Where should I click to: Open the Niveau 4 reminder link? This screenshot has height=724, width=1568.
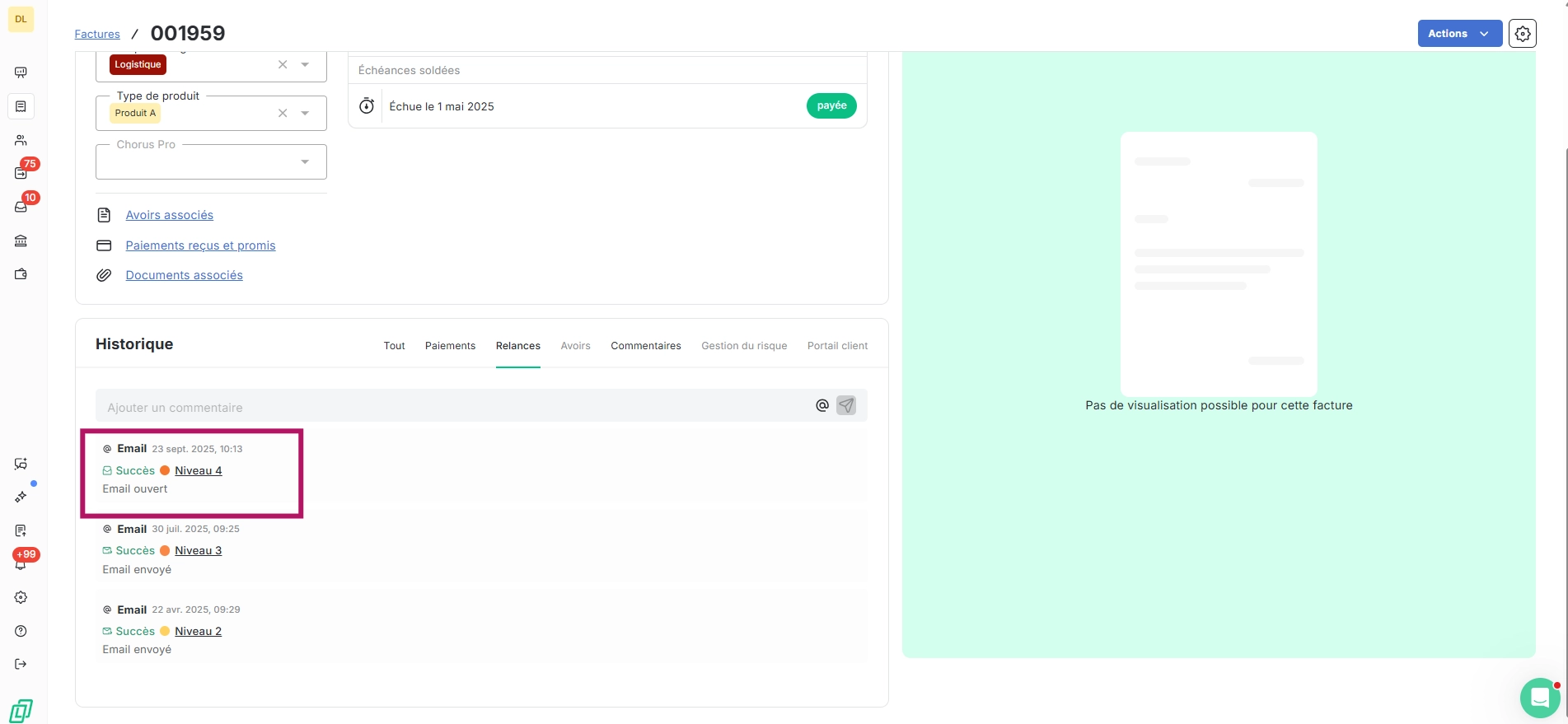coord(199,470)
